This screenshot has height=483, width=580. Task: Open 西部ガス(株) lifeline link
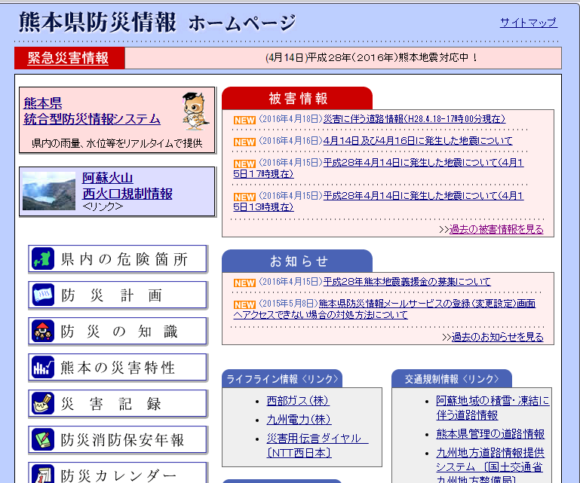[x=298, y=401]
